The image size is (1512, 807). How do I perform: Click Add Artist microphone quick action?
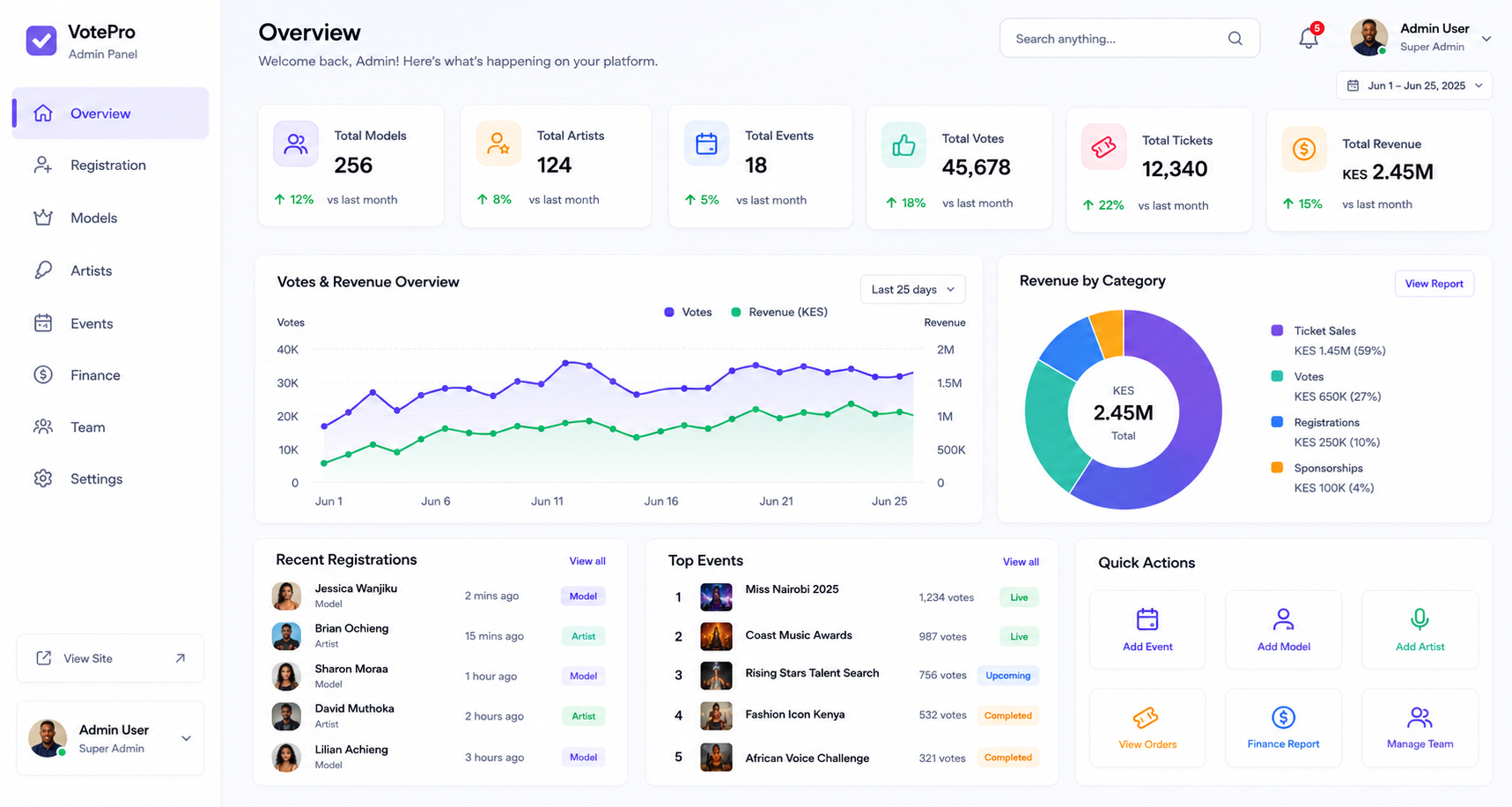(1420, 630)
